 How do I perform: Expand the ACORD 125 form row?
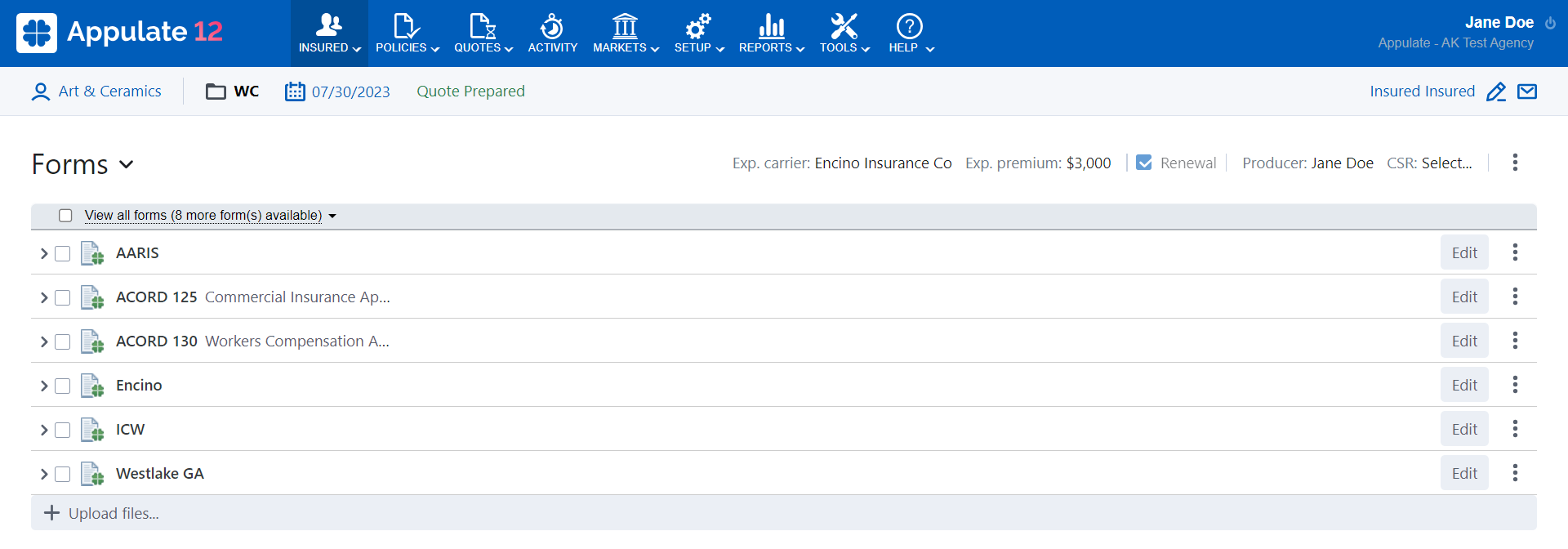point(44,298)
